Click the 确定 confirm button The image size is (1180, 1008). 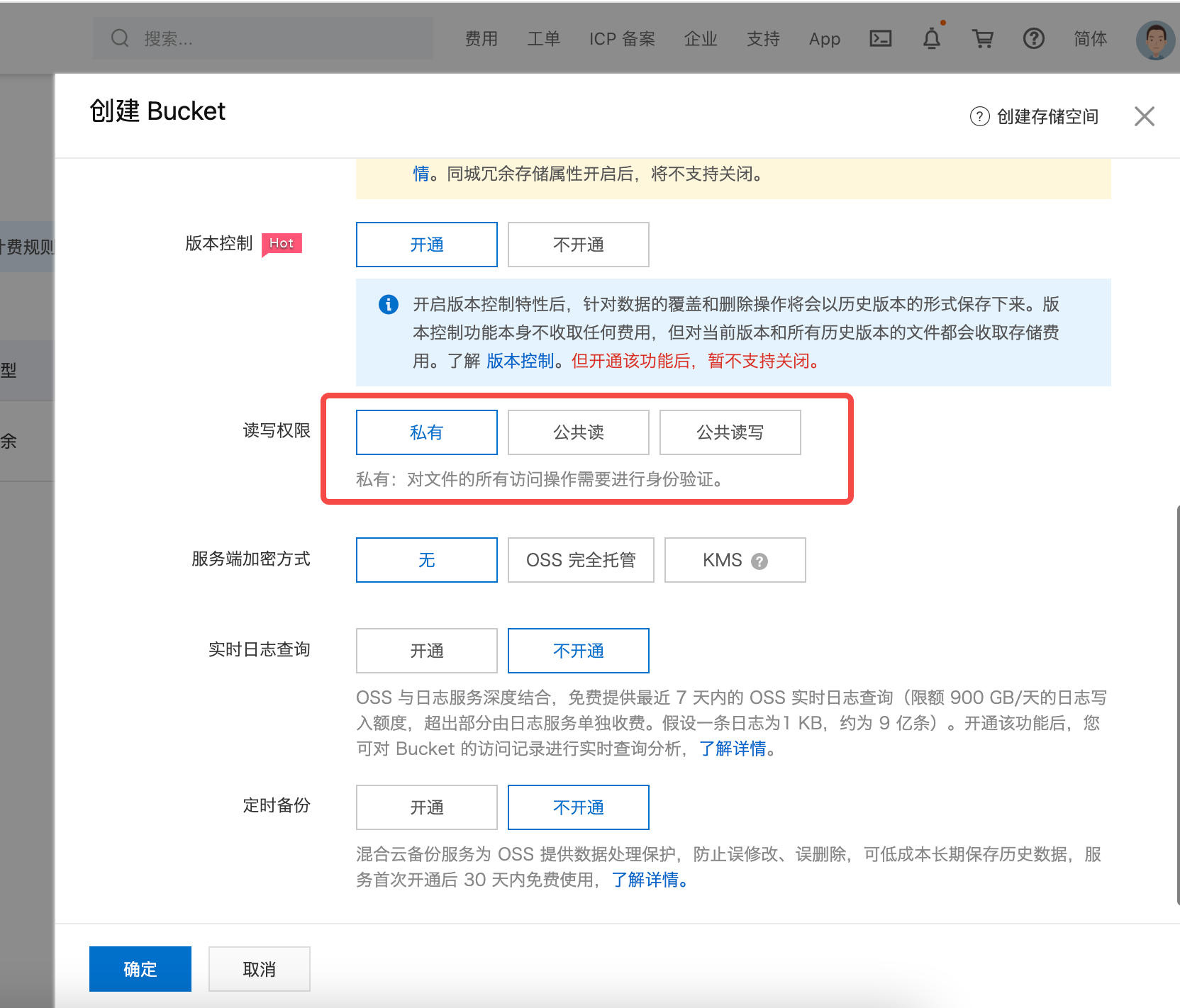coord(140,968)
